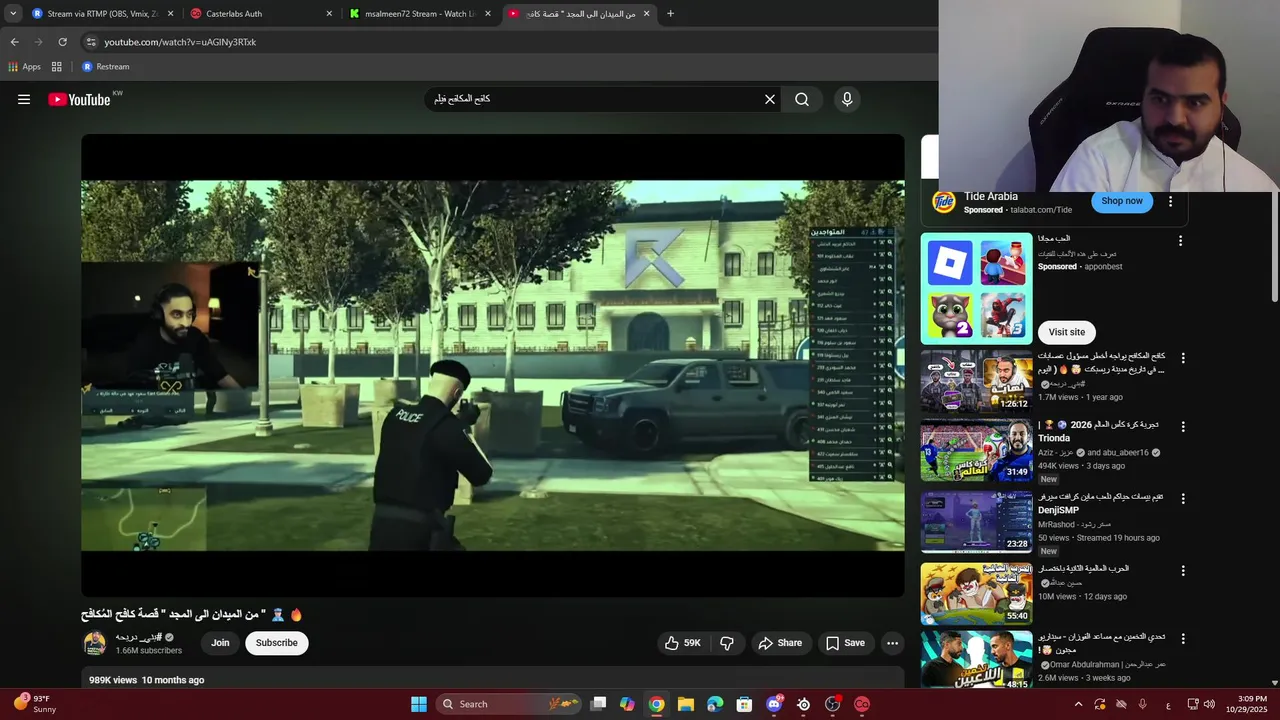Go back in Chrome browser
This screenshot has height=720, width=1280.
(14, 42)
